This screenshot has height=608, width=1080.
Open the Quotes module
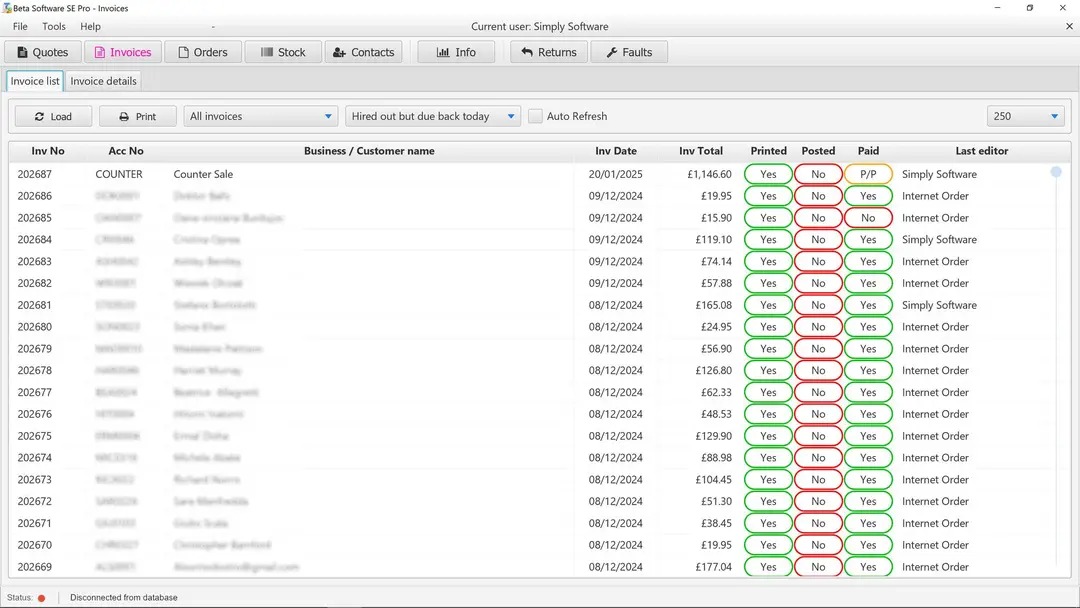(43, 52)
